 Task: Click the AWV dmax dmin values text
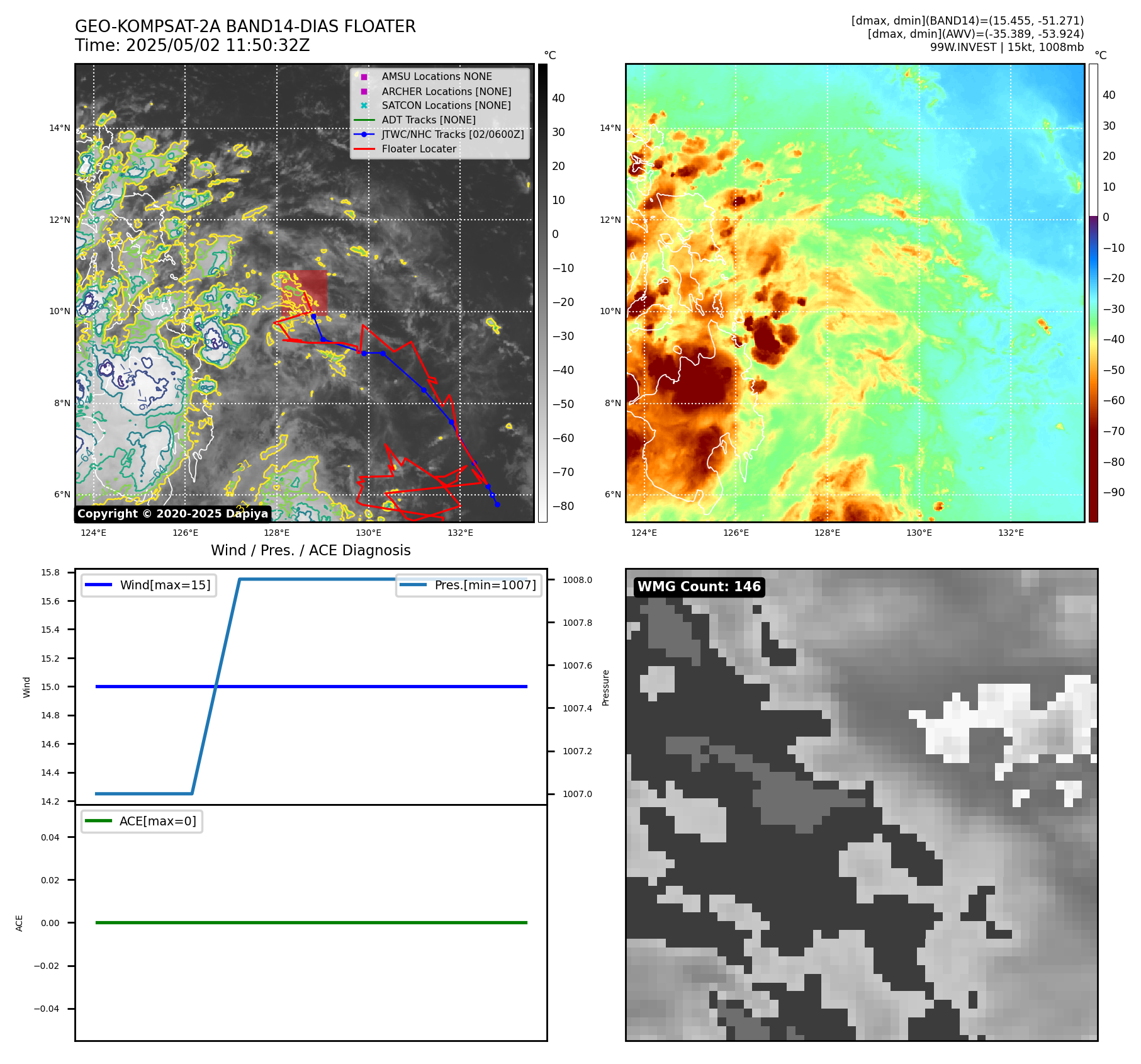[975, 34]
